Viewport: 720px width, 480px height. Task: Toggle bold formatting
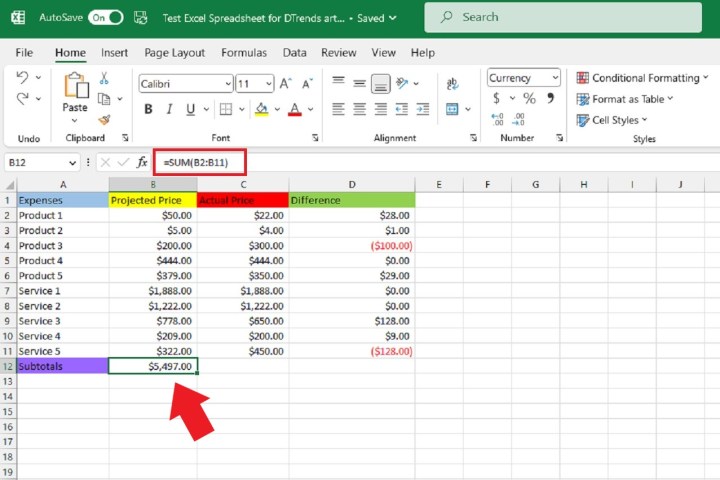click(x=146, y=110)
